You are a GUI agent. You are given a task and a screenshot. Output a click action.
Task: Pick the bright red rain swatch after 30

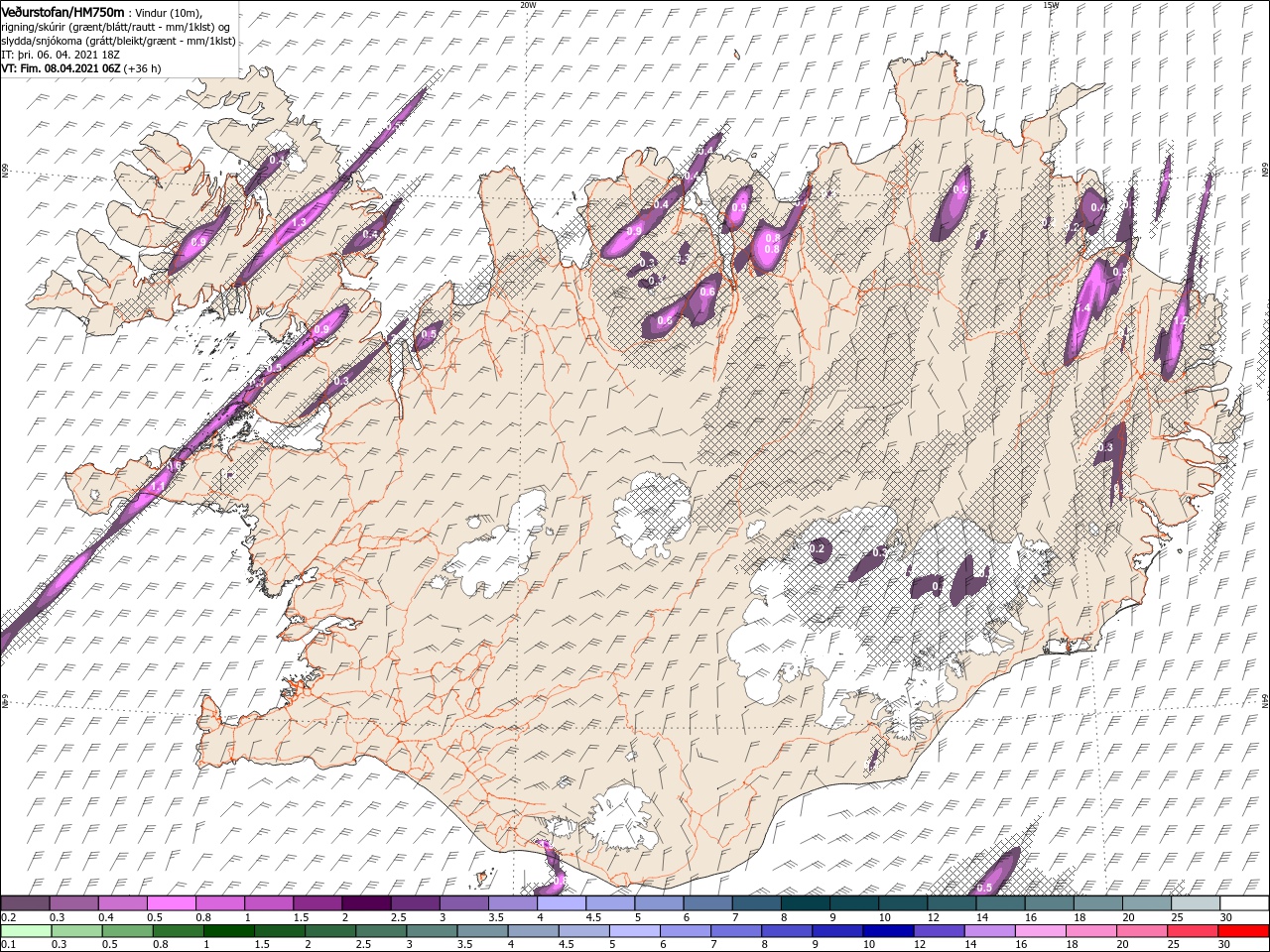[1245, 931]
